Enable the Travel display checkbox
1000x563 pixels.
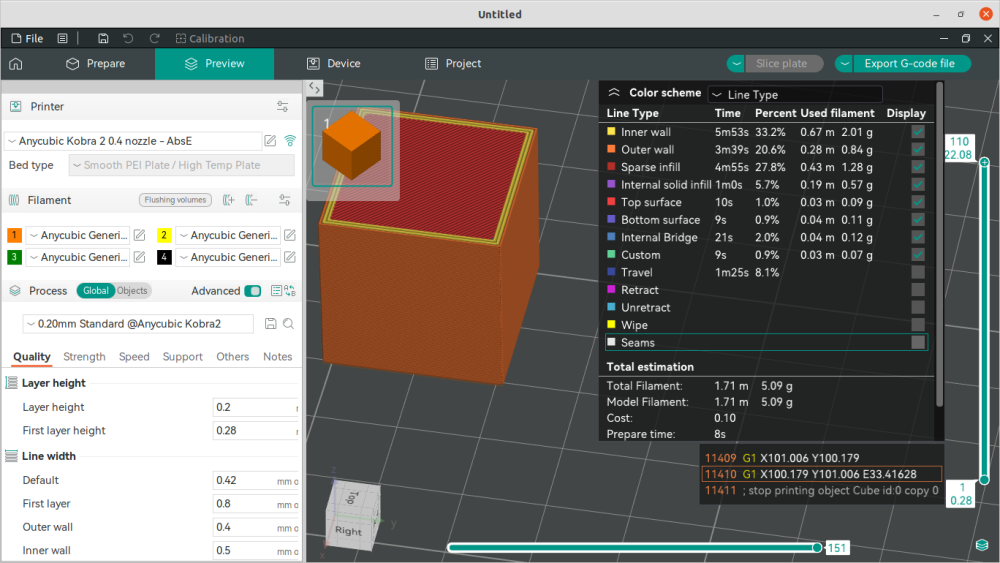(x=918, y=272)
